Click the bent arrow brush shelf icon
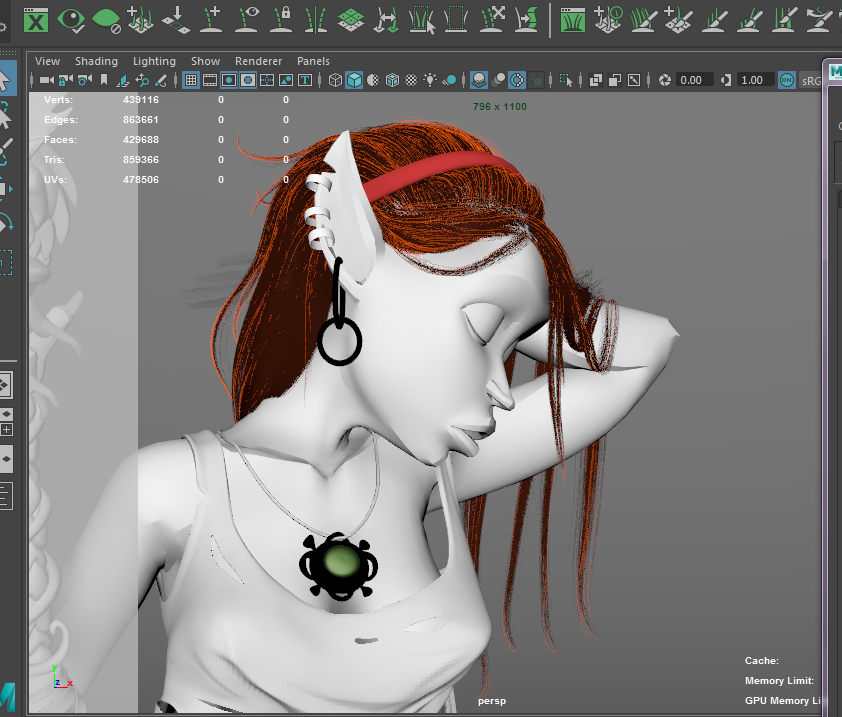 (818, 20)
